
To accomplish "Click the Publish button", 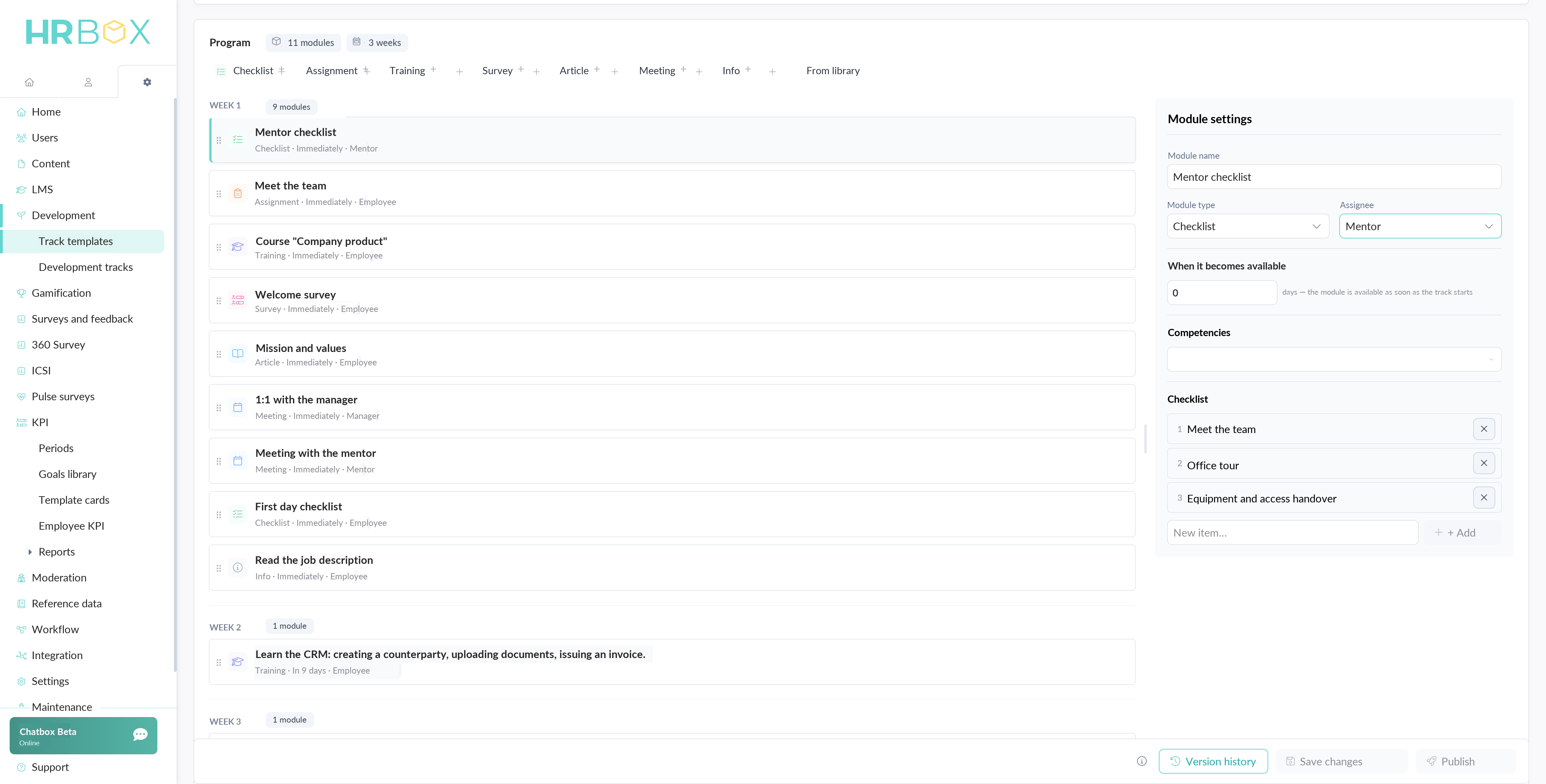I will 1466,761.
